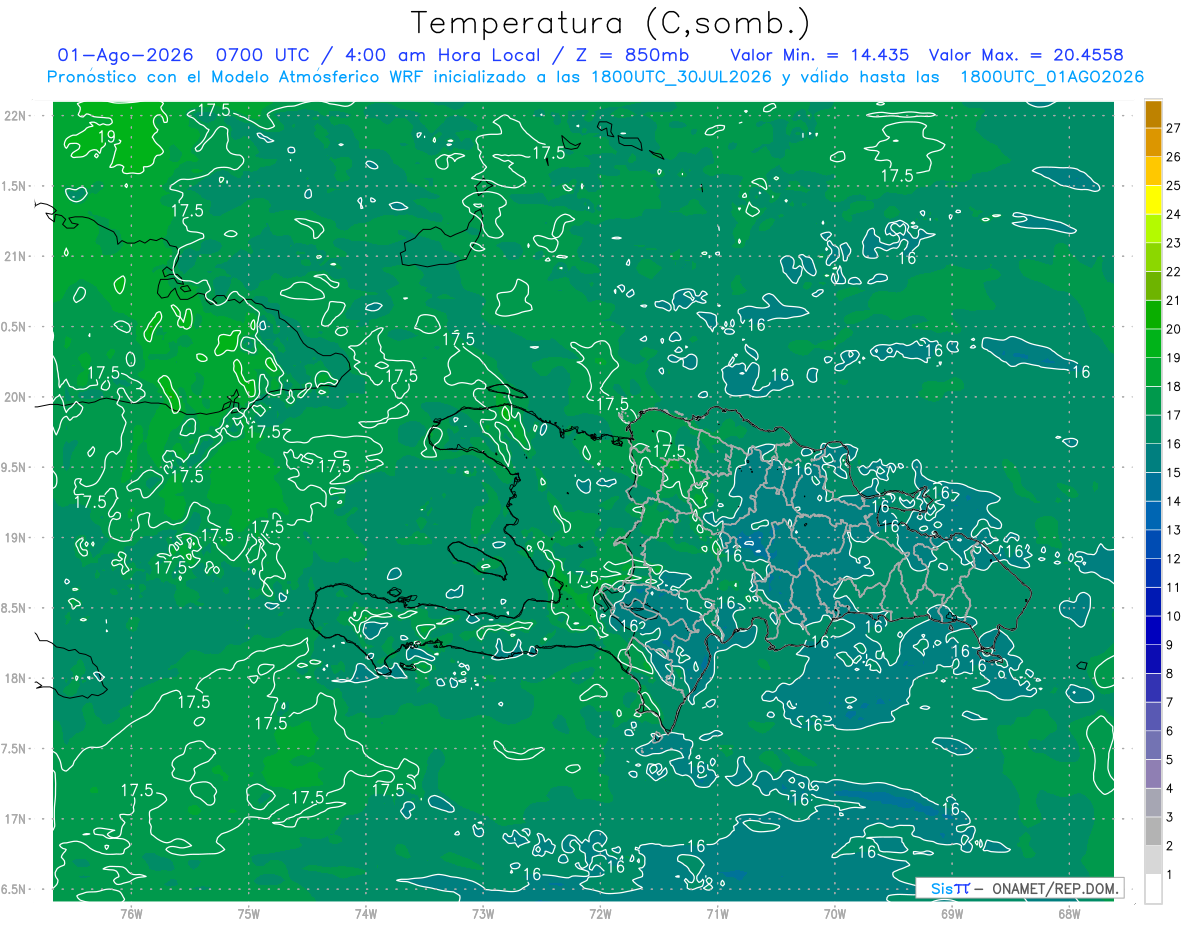This screenshot has width=1200, height=927.
Task: Click the 'Temperatura (C,somb.)' chart title
Action: 610,23
